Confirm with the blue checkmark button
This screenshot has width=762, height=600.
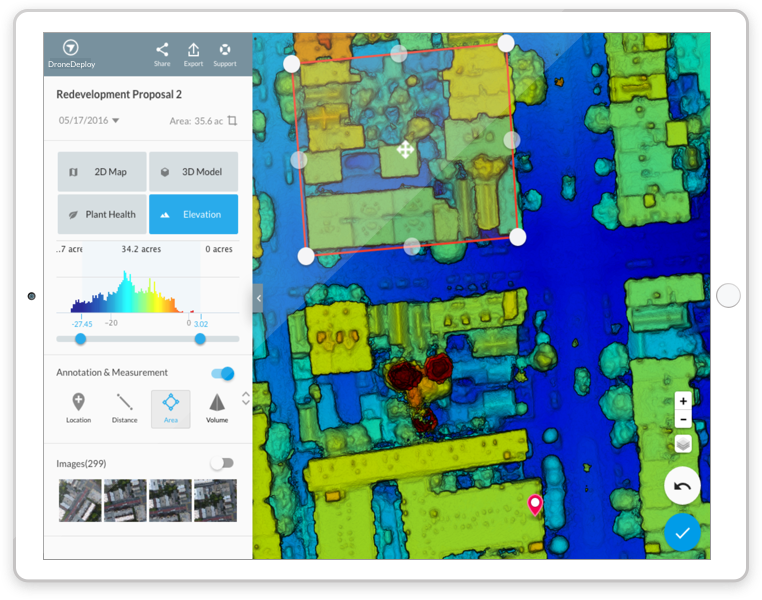pyautogui.click(x=682, y=533)
